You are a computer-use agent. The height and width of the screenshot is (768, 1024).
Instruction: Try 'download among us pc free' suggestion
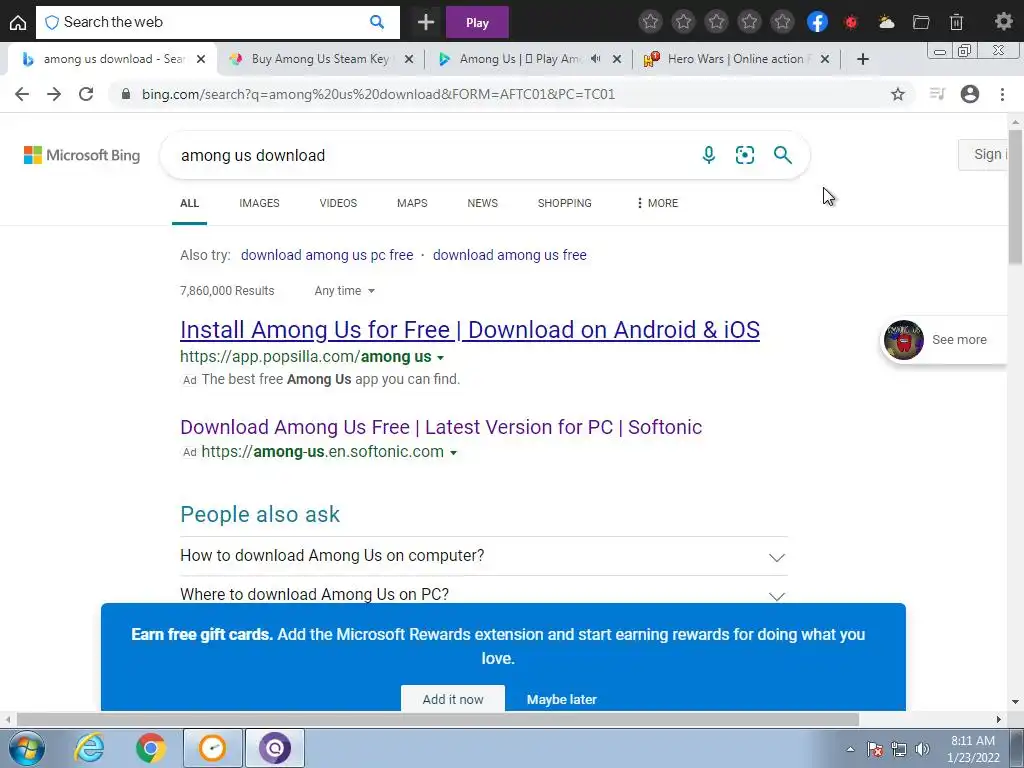(327, 255)
